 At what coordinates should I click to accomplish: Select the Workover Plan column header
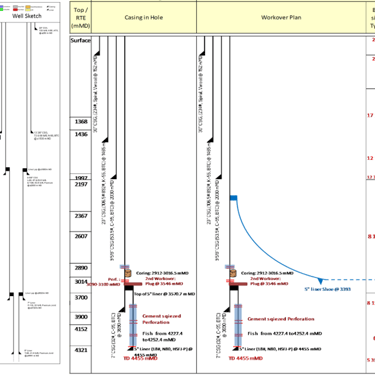point(281,17)
